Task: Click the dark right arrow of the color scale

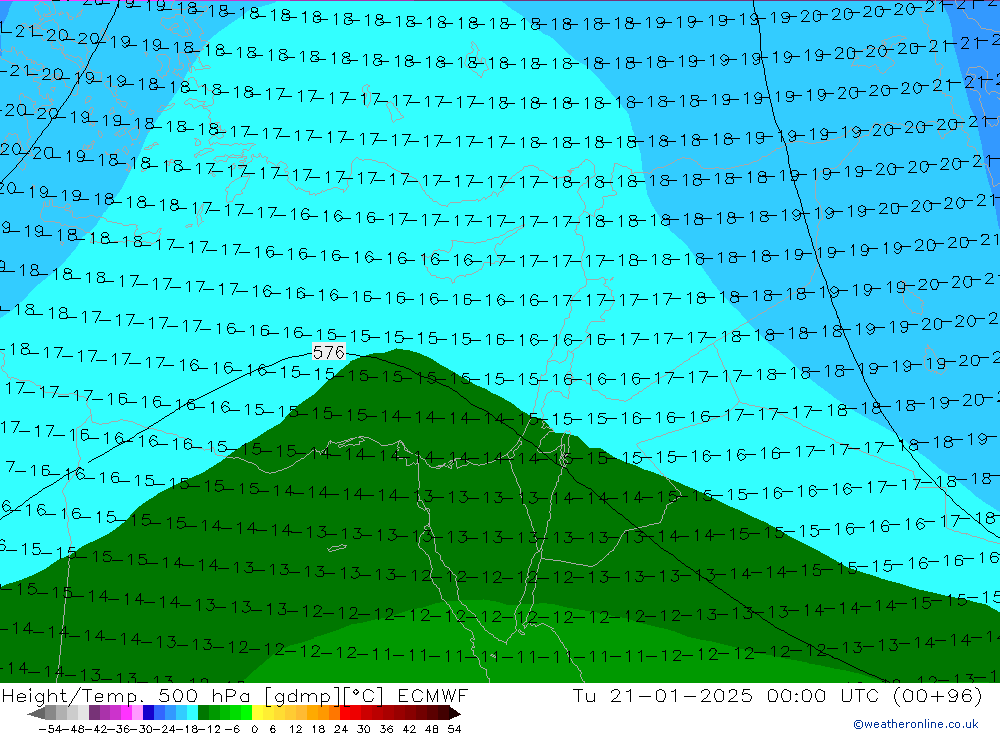Action: click(454, 713)
